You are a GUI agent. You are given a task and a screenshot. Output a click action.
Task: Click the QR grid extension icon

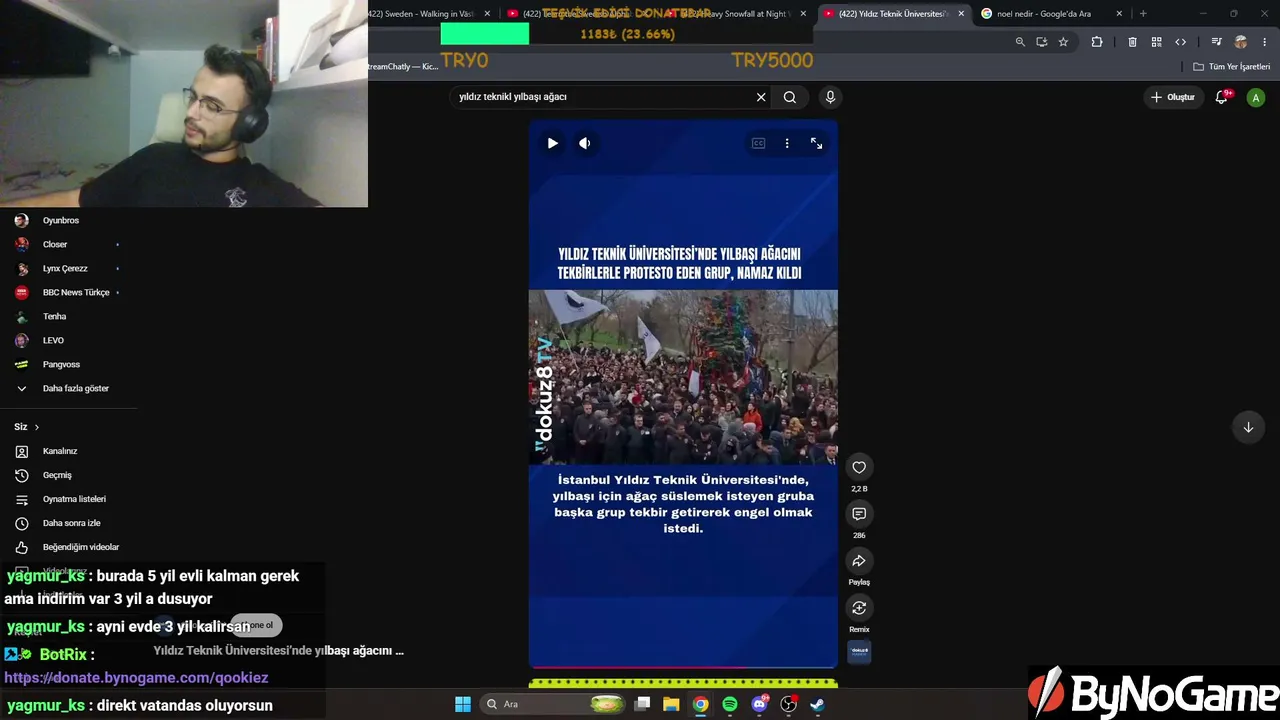point(1156,42)
